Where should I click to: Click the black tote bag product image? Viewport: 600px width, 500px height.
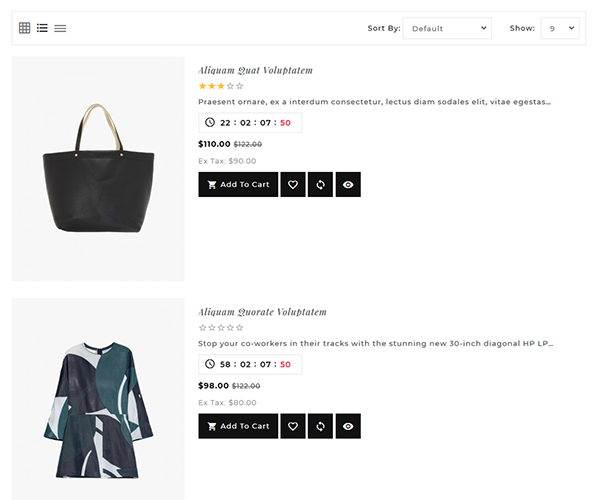(x=98, y=169)
